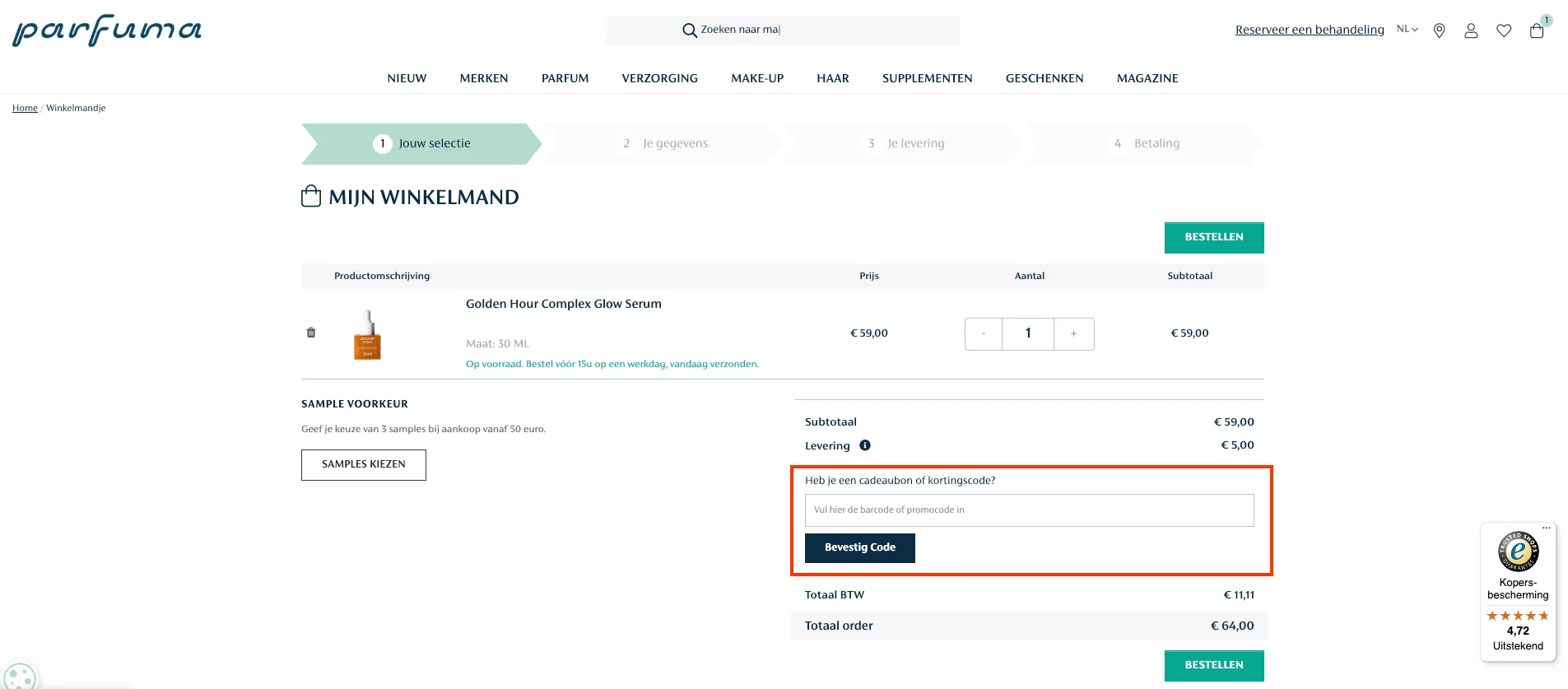The height and width of the screenshot is (689, 1568).
Task: Click the Maat: 30 ML text
Action: [498, 344]
